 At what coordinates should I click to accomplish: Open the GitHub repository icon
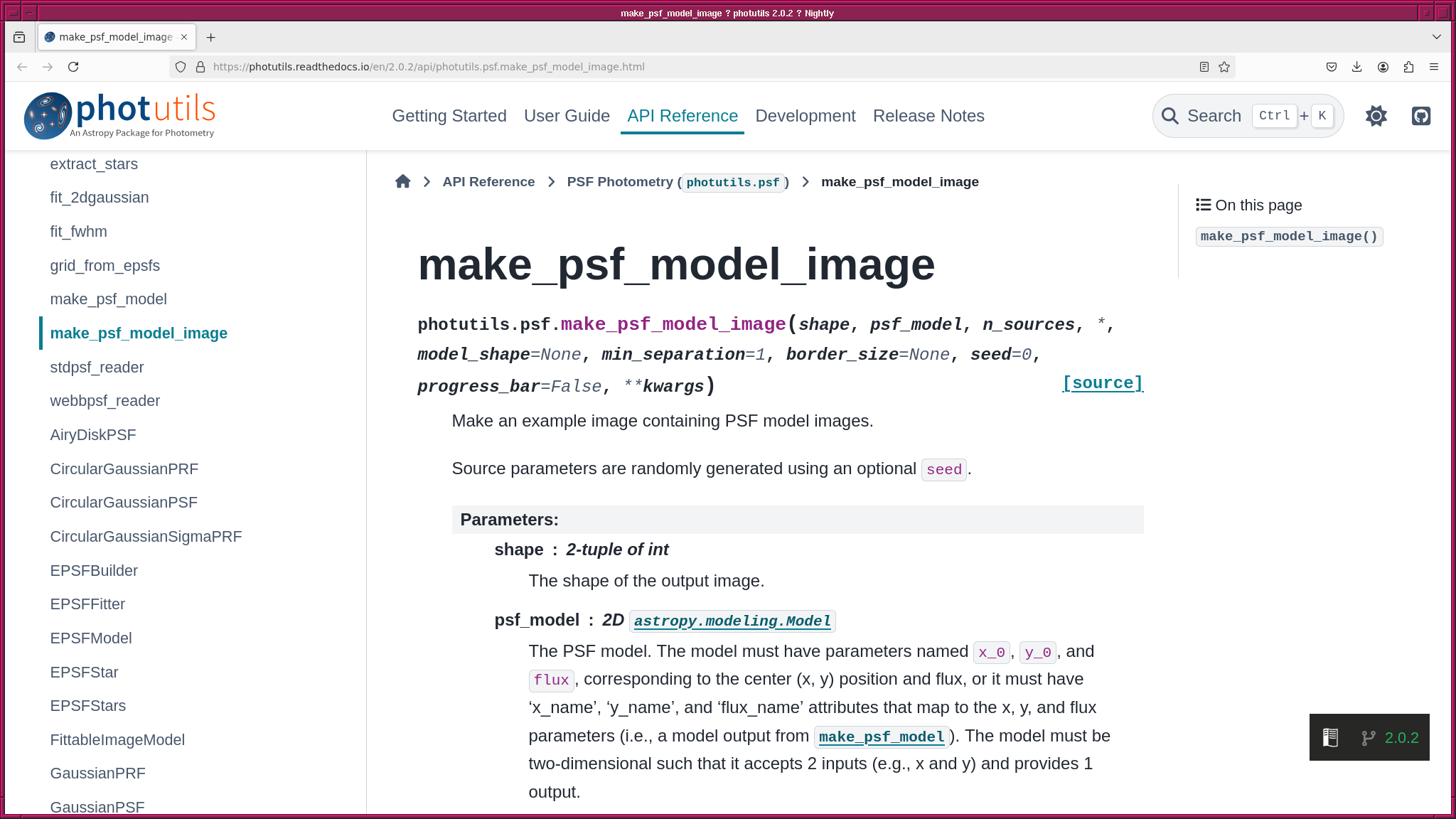pyautogui.click(x=1420, y=116)
